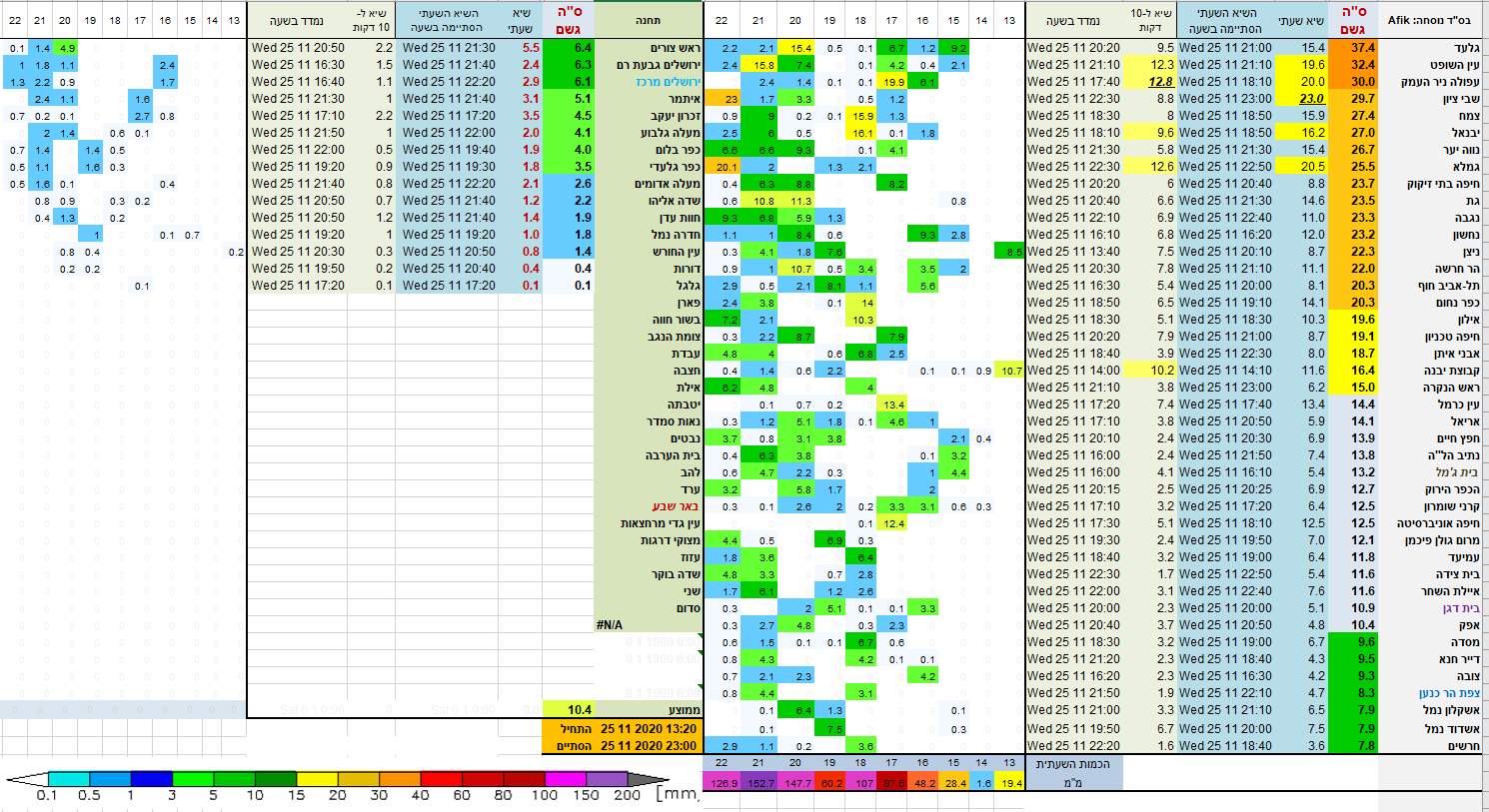
Task: Select the #N/A error cell
Action: tap(610, 625)
